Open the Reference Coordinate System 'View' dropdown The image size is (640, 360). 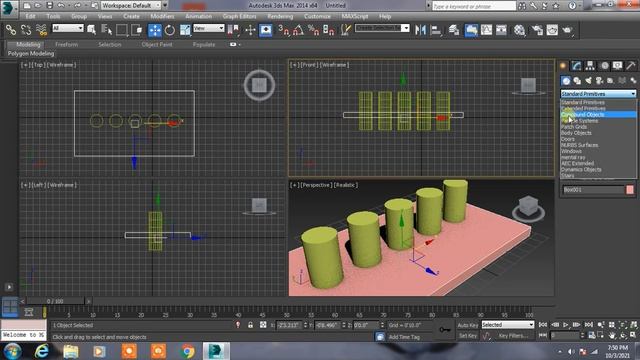tap(209, 28)
